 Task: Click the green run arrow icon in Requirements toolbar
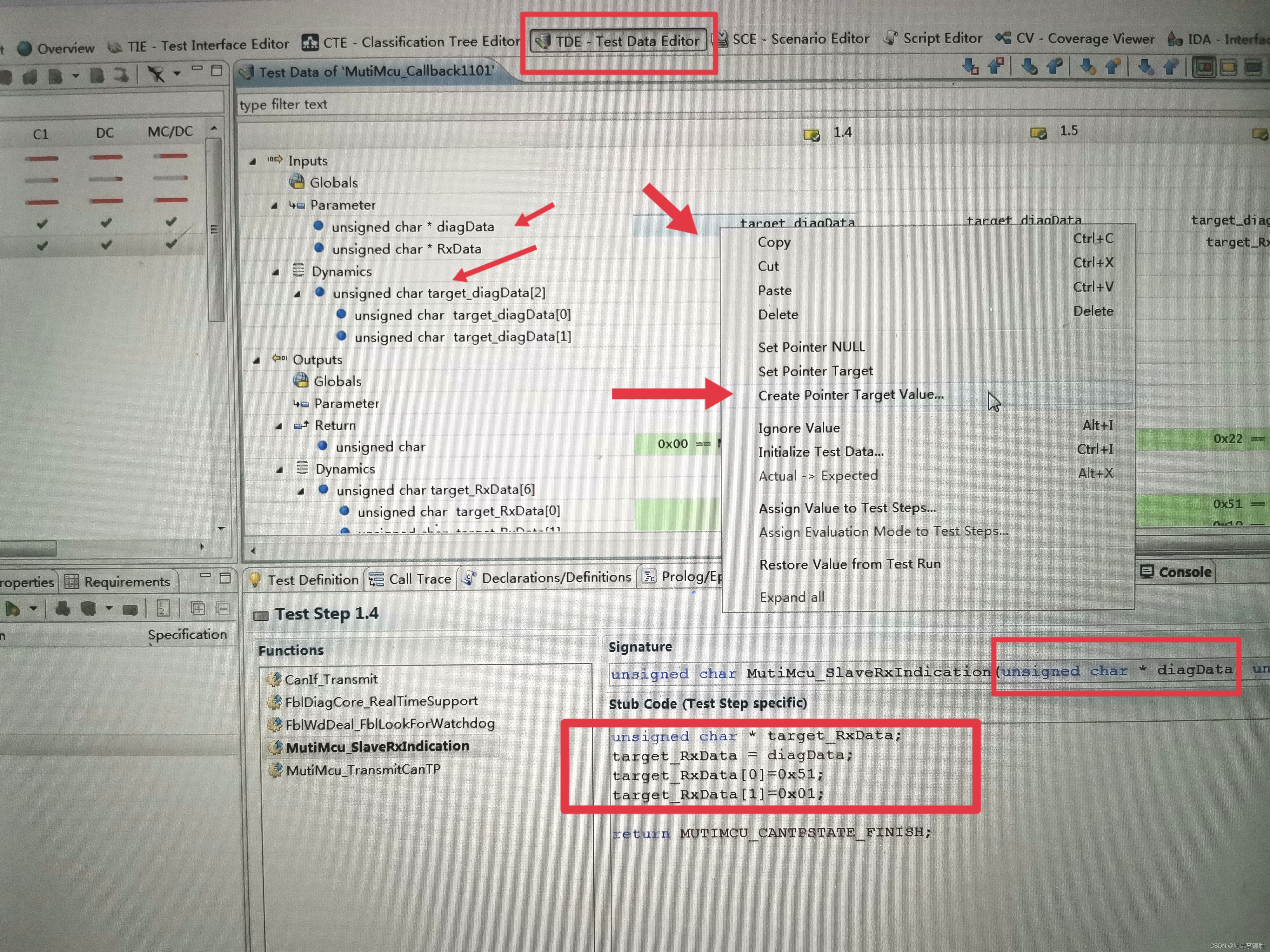coord(12,609)
